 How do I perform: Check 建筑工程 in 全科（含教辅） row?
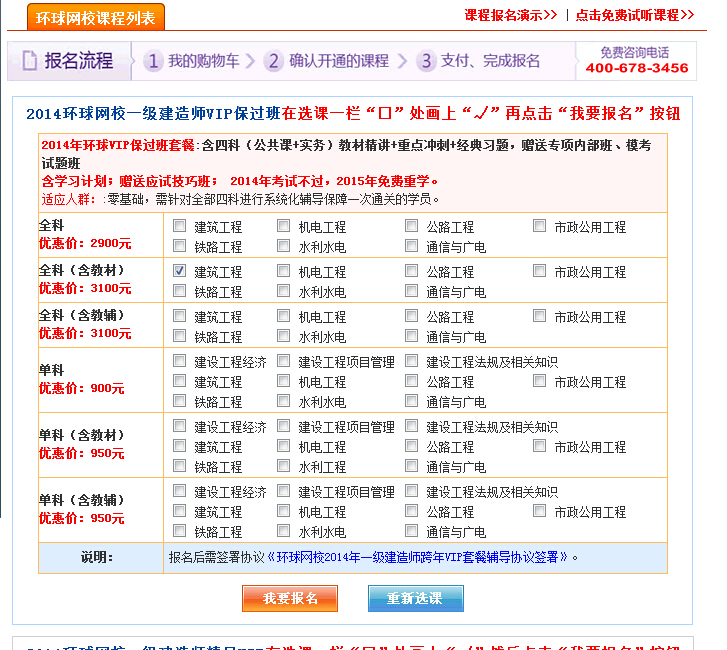coord(179,316)
